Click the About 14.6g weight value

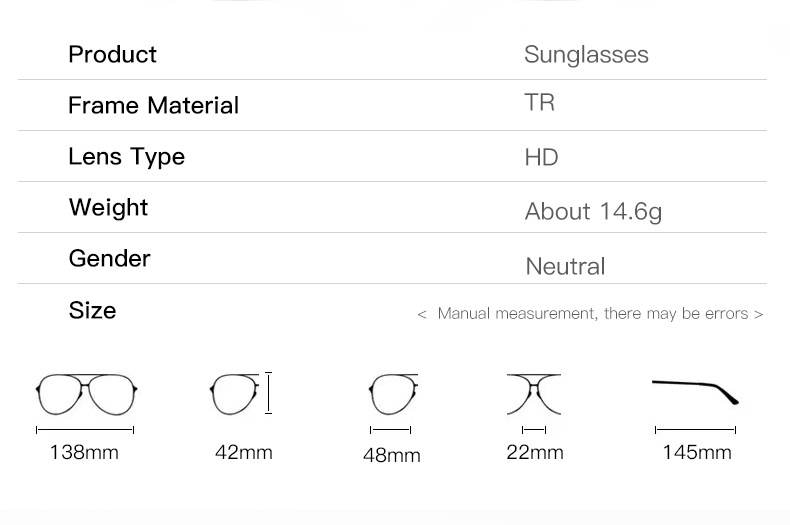[x=593, y=212]
